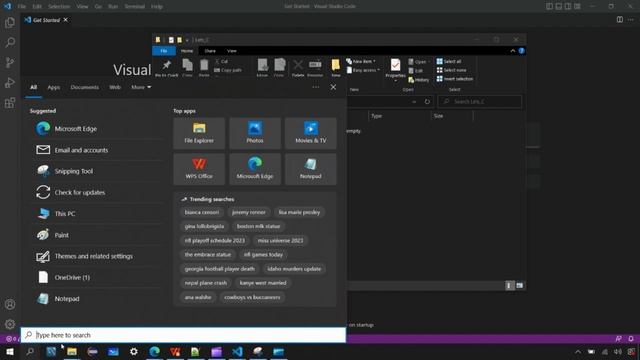Click Type here to search box

coord(183,335)
